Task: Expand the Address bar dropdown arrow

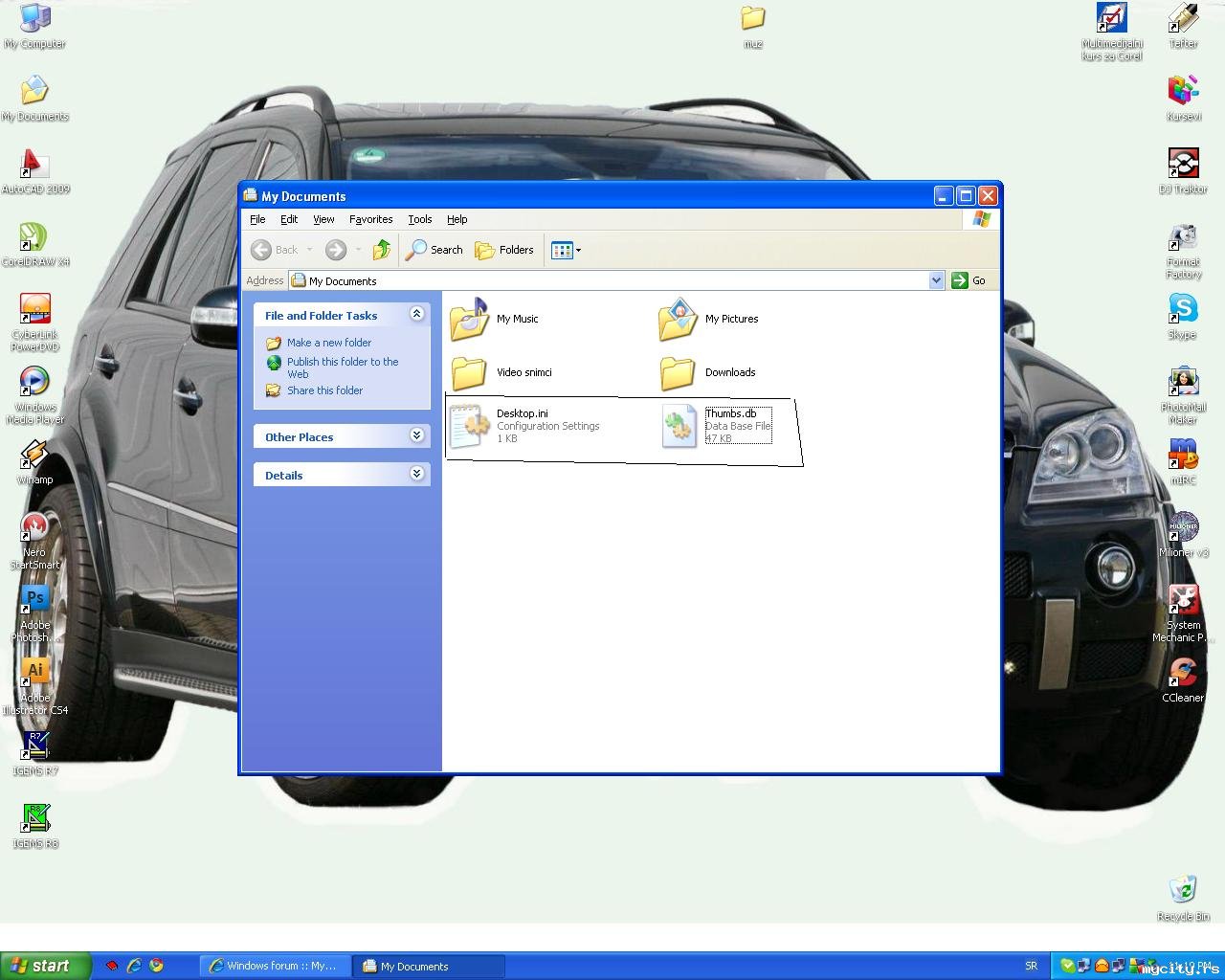Action: (936, 280)
